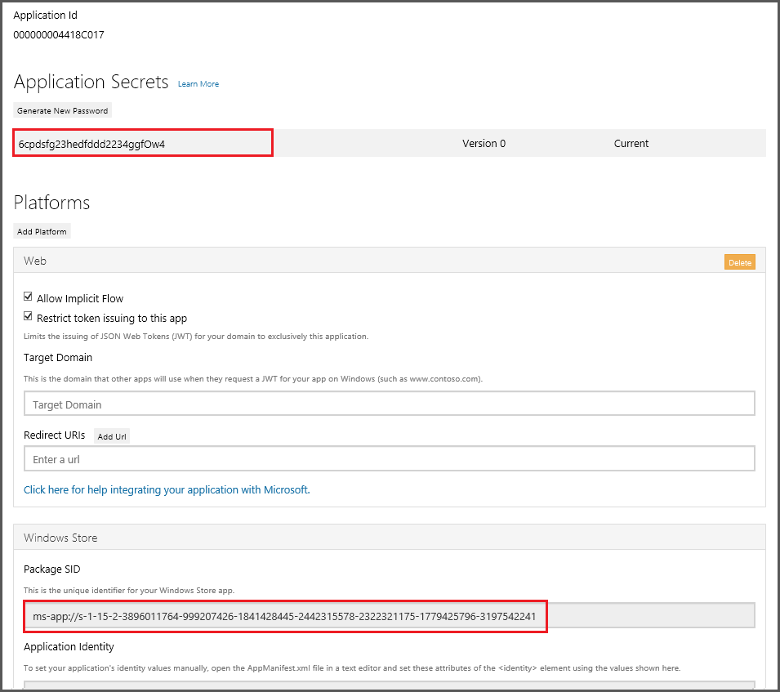This screenshot has width=780, height=692.
Task: Toggle Restrict token issuing to this app
Action: pos(29,318)
